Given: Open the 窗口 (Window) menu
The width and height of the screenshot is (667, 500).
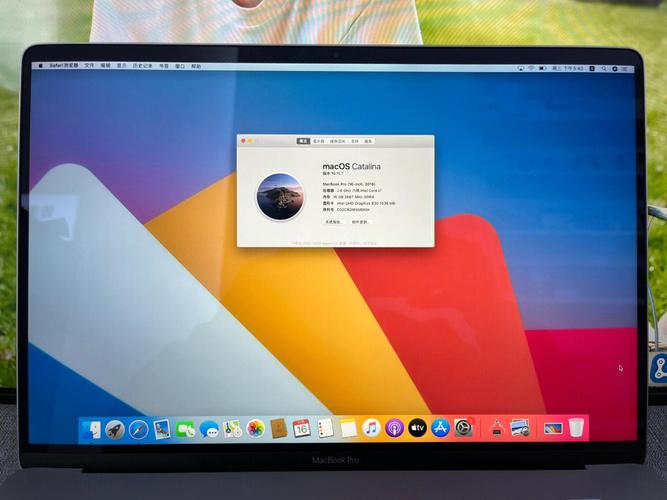Looking at the screenshot, I should tap(180, 66).
